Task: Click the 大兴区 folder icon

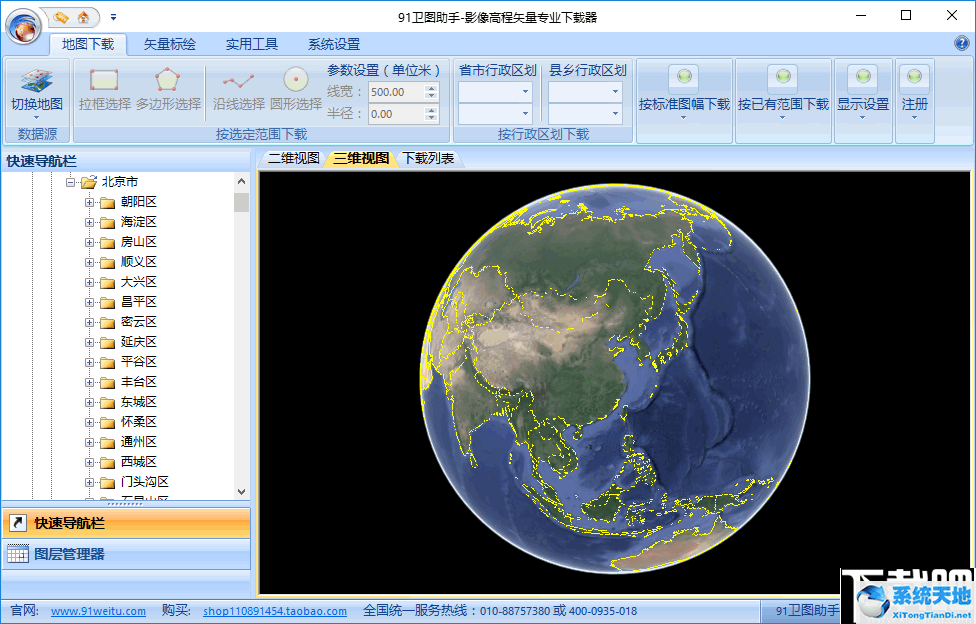Action: coord(108,282)
